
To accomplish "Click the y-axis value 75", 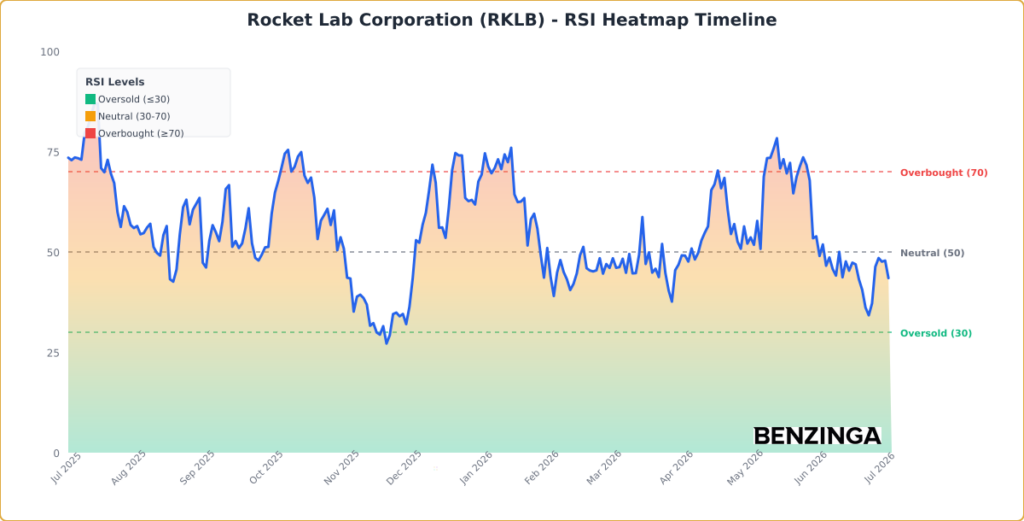I will [53, 152].
